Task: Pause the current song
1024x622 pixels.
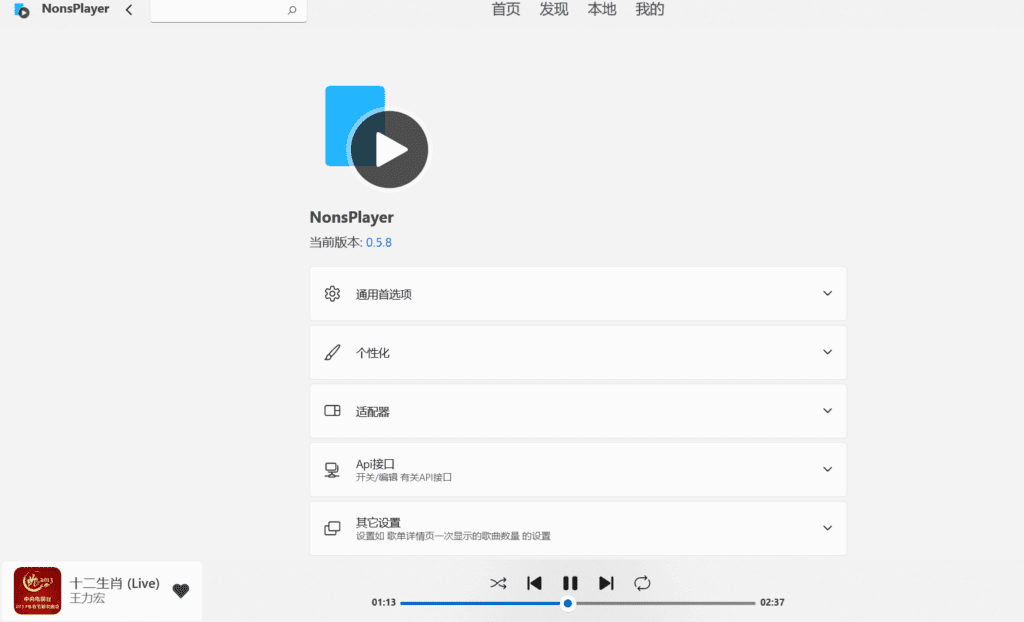Action: [570, 583]
